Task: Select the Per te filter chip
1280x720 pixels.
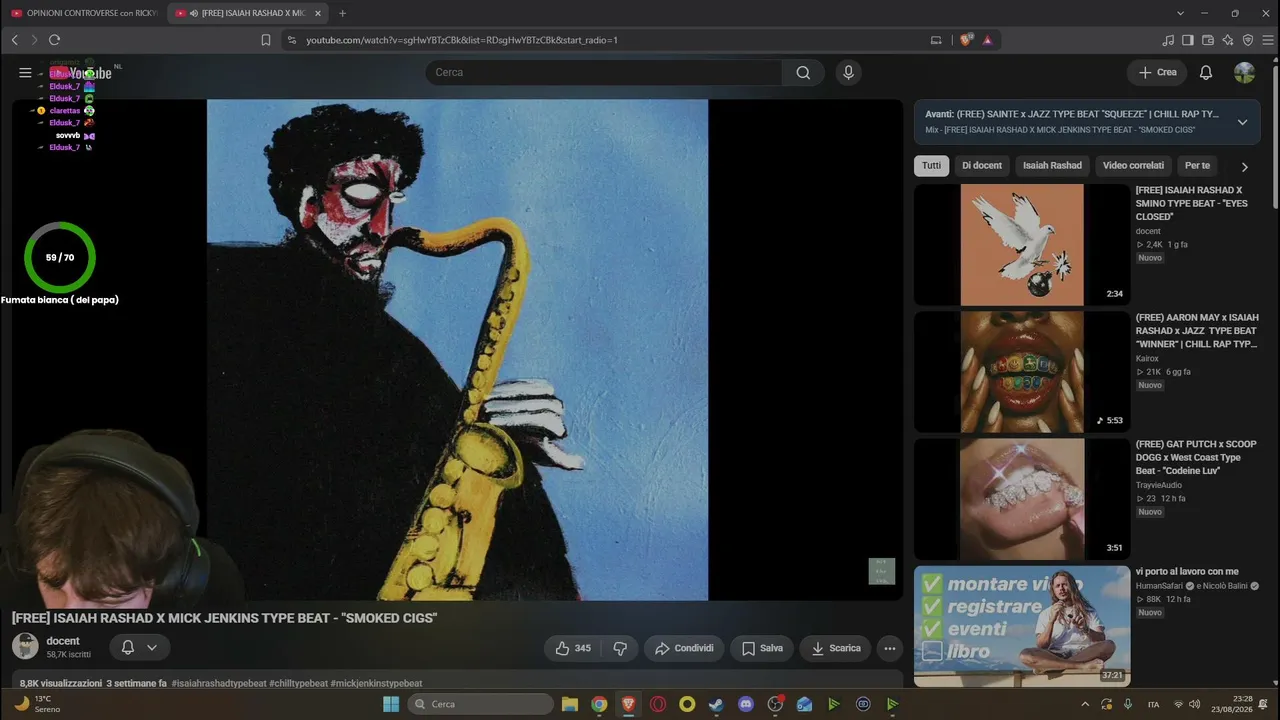Action: click(1197, 166)
